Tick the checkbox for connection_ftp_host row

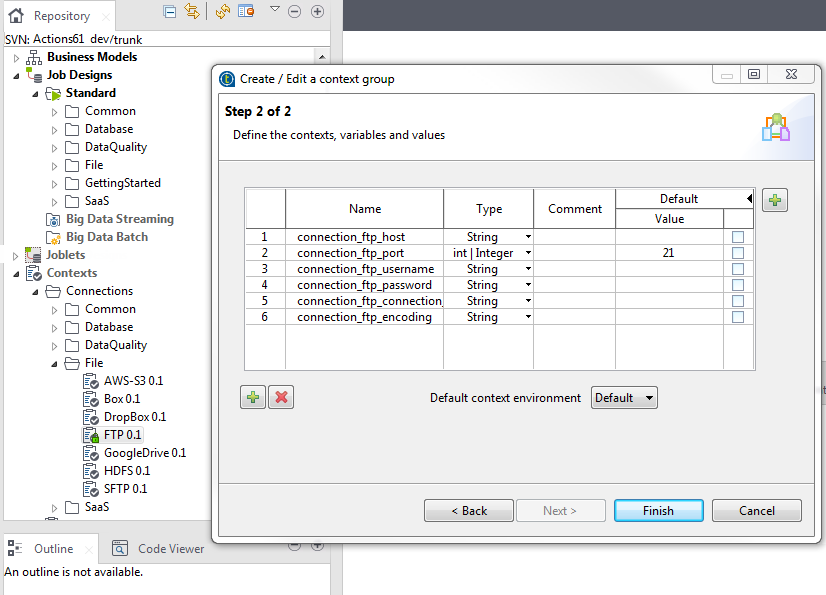[738, 237]
